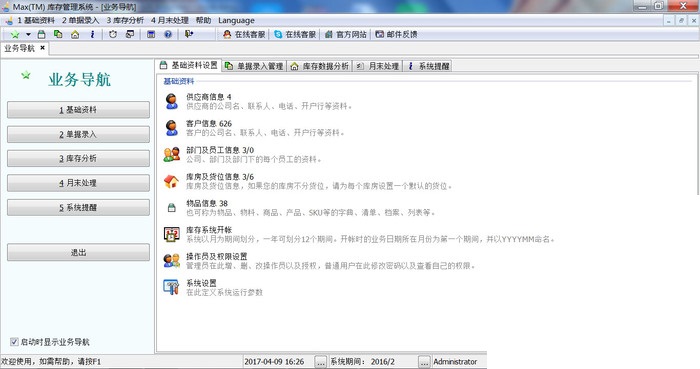Screen dimensions: 700x369
Task: Open the 帮助 menu
Action: 203,21
